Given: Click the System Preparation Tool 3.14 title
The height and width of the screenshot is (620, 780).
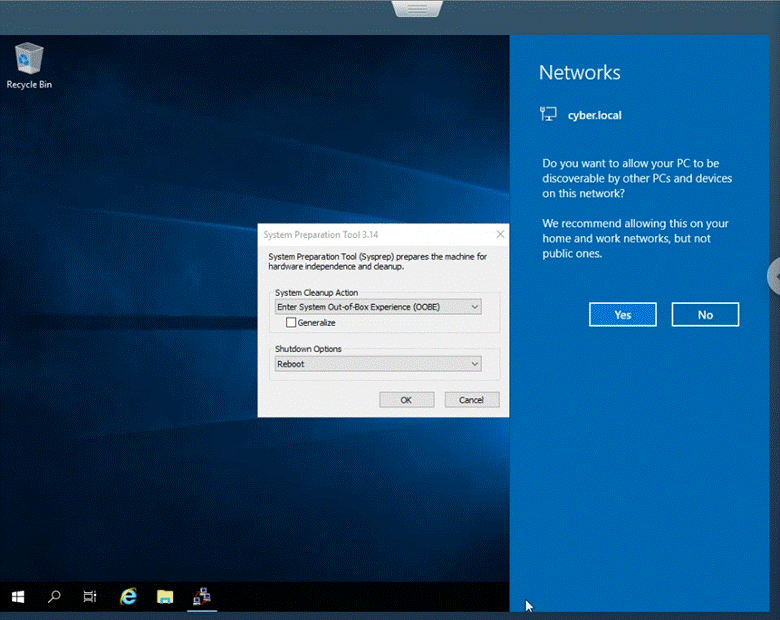Looking at the screenshot, I should pos(320,235).
